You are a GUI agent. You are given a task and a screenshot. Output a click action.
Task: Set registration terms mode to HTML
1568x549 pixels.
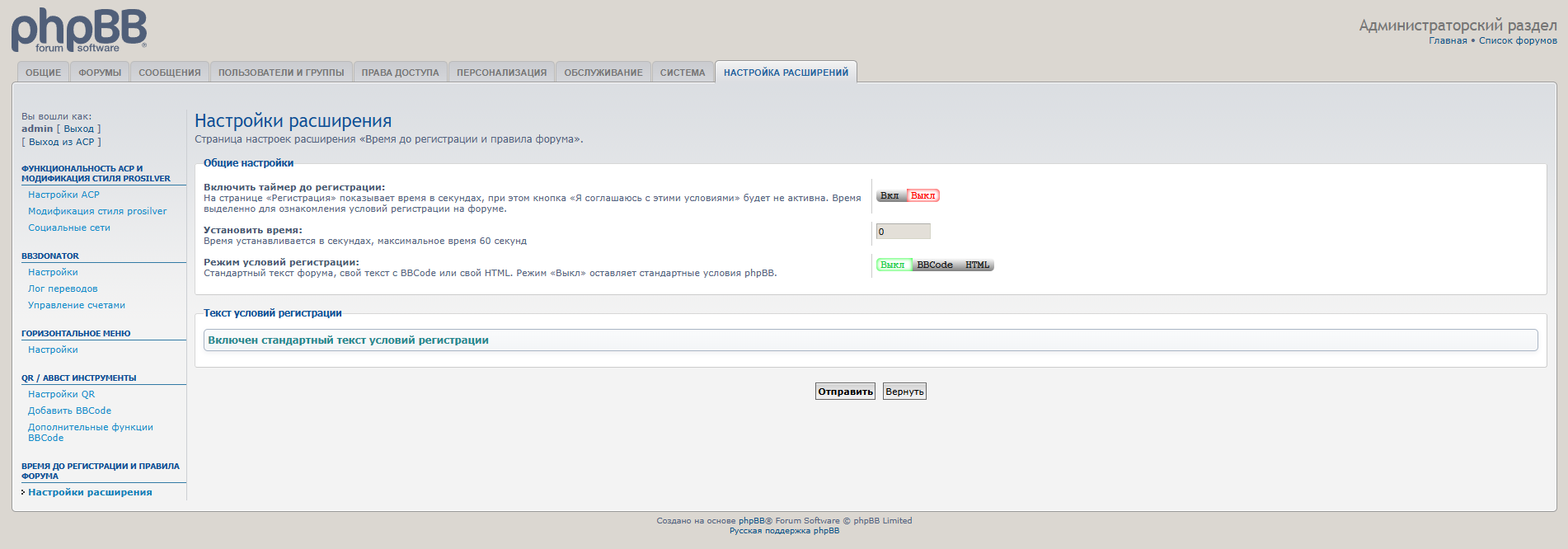coord(977,265)
